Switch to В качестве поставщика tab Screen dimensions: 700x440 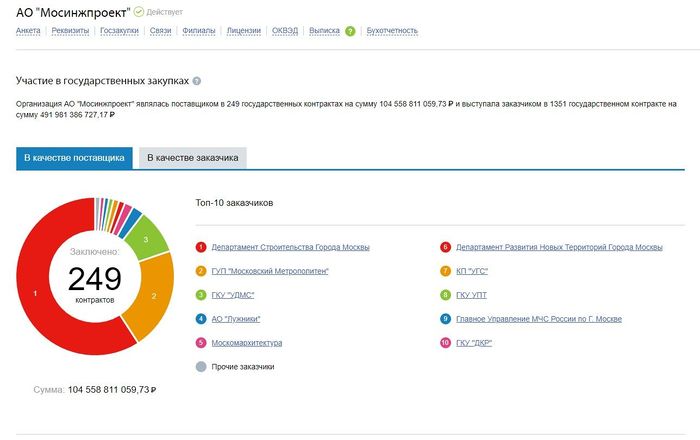pos(74,158)
